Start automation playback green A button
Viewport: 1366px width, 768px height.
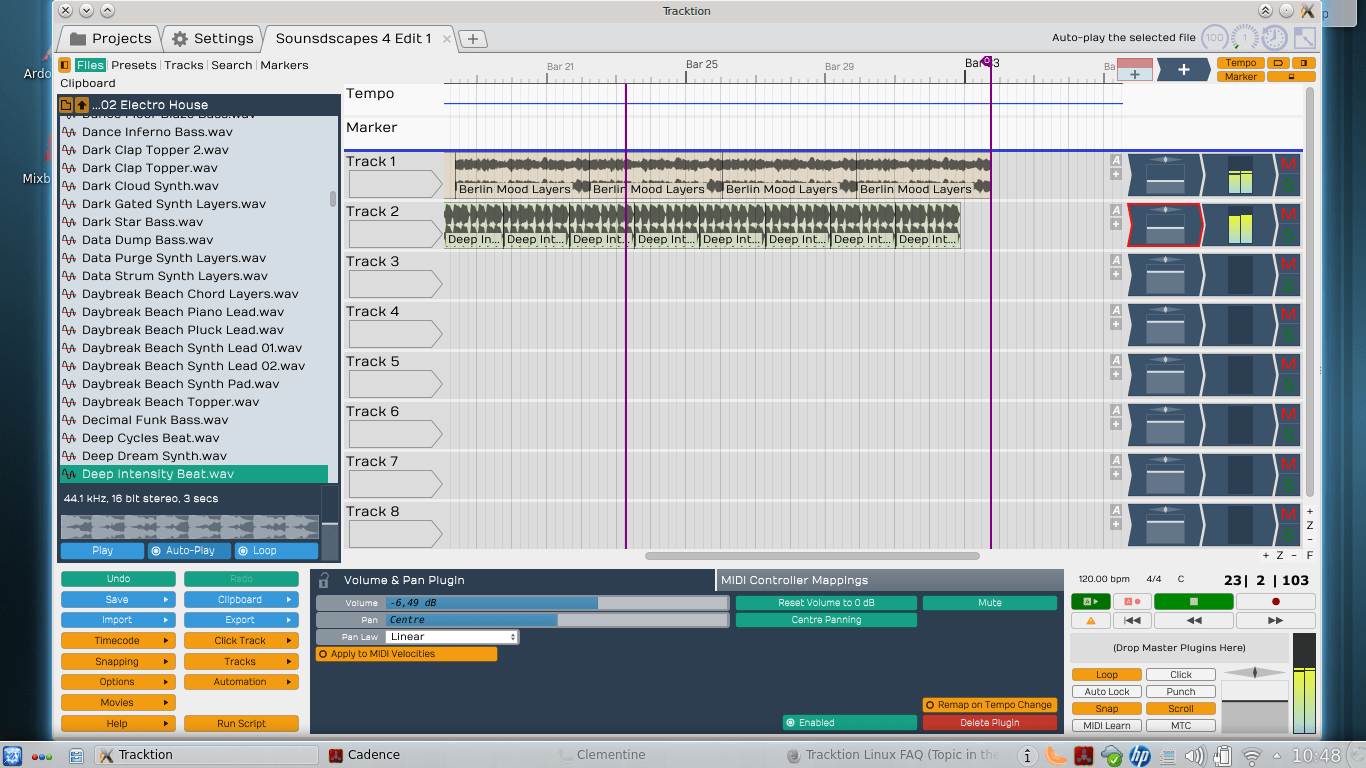1091,602
